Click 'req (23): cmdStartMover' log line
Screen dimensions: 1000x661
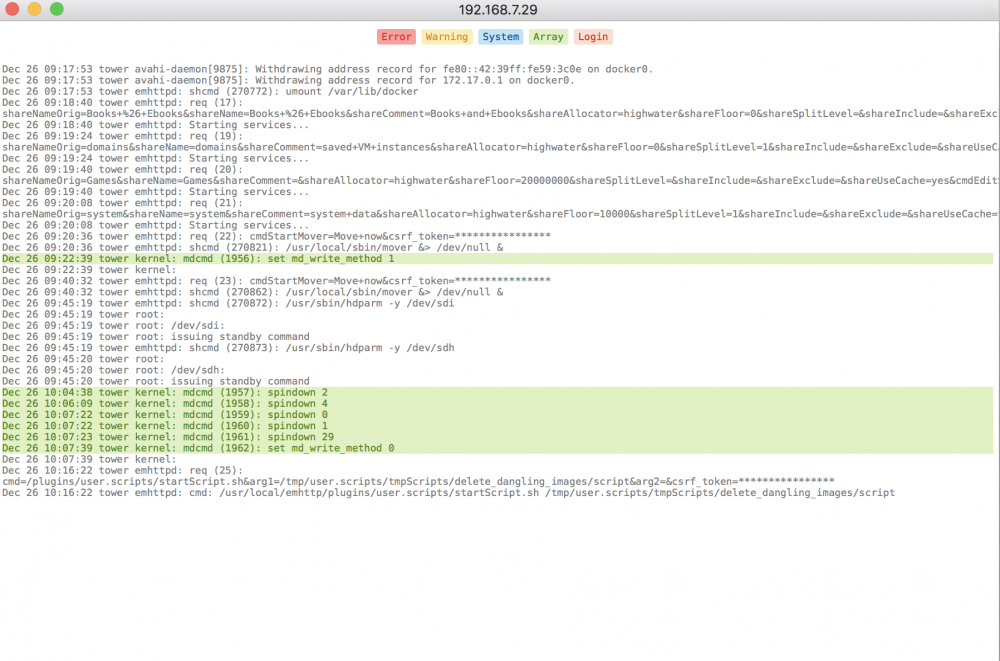(276, 281)
